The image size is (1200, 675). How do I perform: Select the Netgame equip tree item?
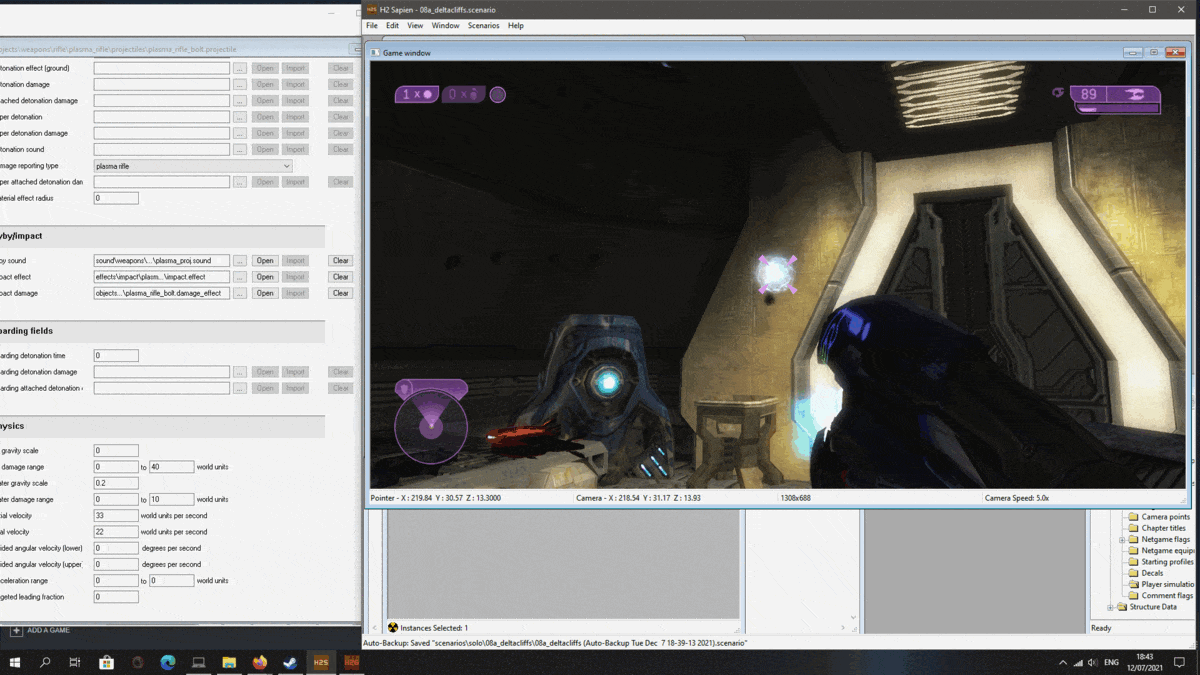point(1167,551)
